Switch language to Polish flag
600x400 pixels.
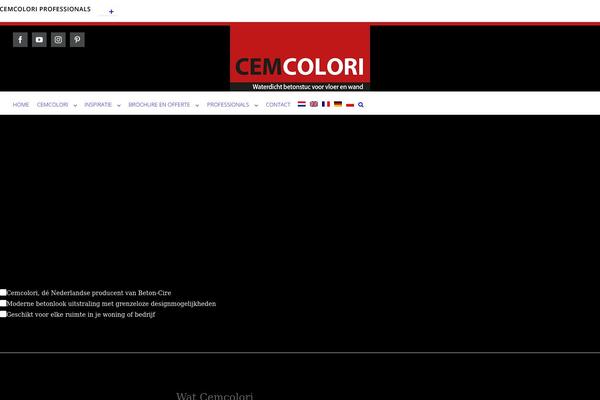point(350,104)
